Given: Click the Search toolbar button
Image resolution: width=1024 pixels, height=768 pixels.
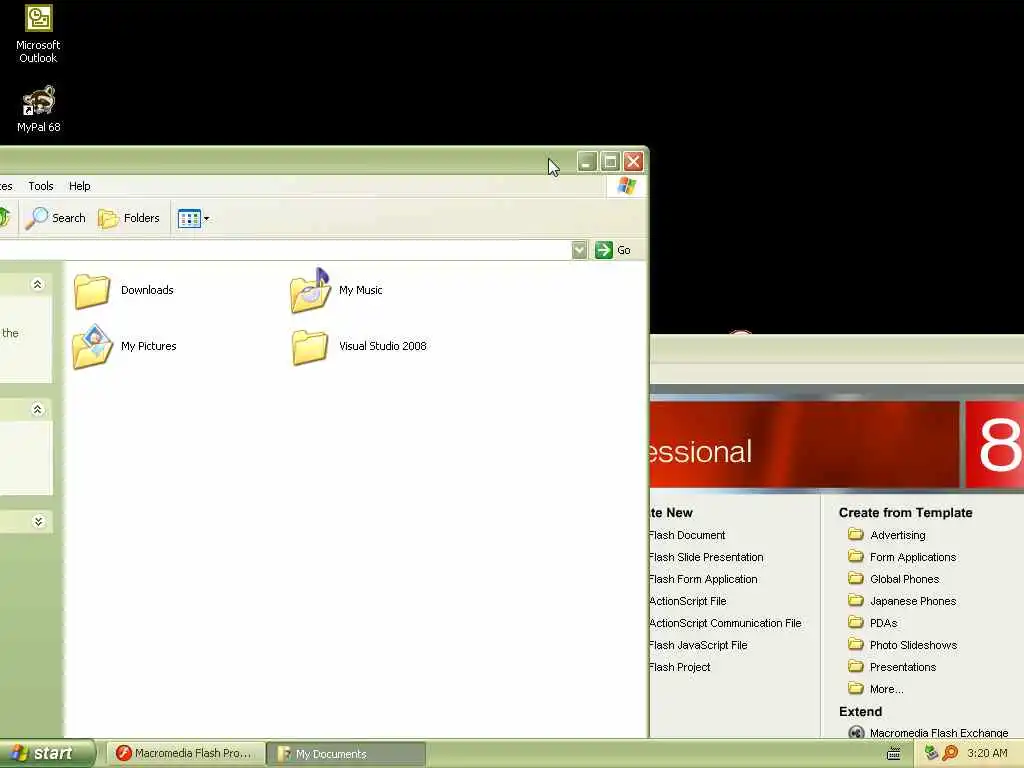Looking at the screenshot, I should click(x=56, y=218).
